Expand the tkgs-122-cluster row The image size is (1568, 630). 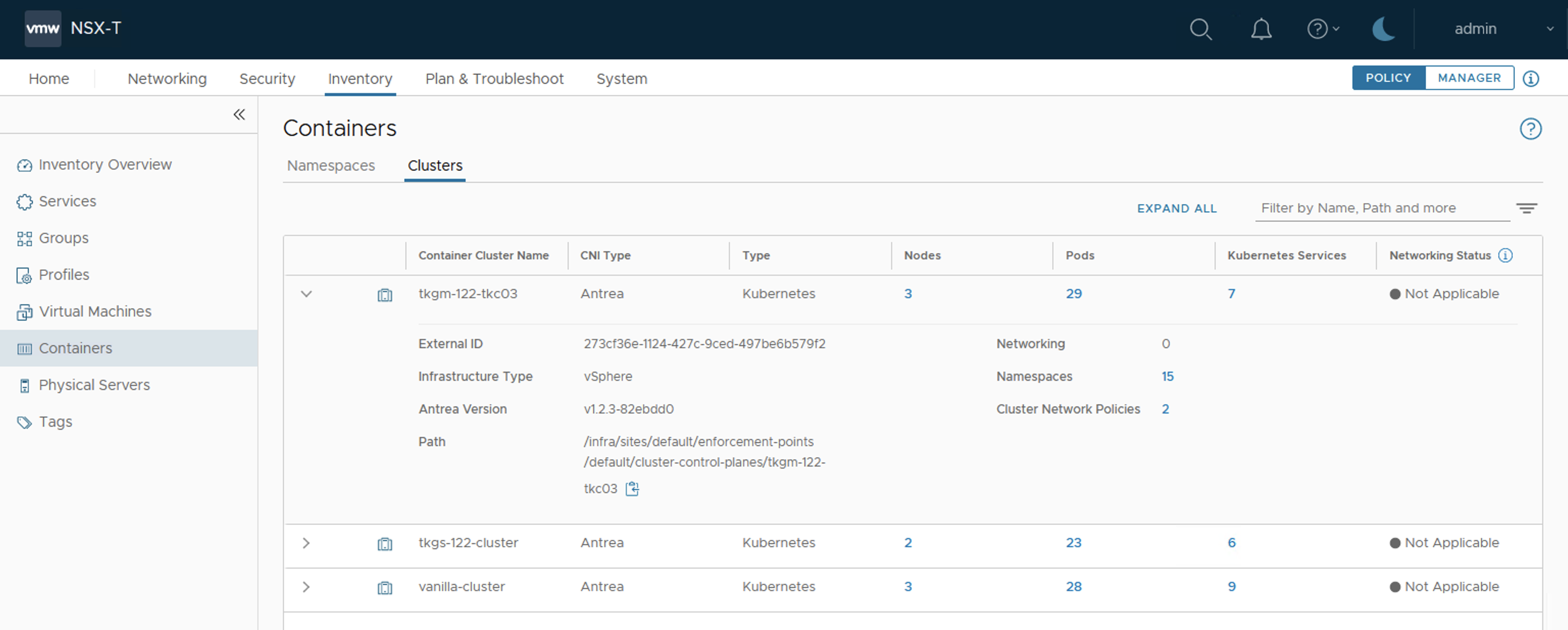306,543
